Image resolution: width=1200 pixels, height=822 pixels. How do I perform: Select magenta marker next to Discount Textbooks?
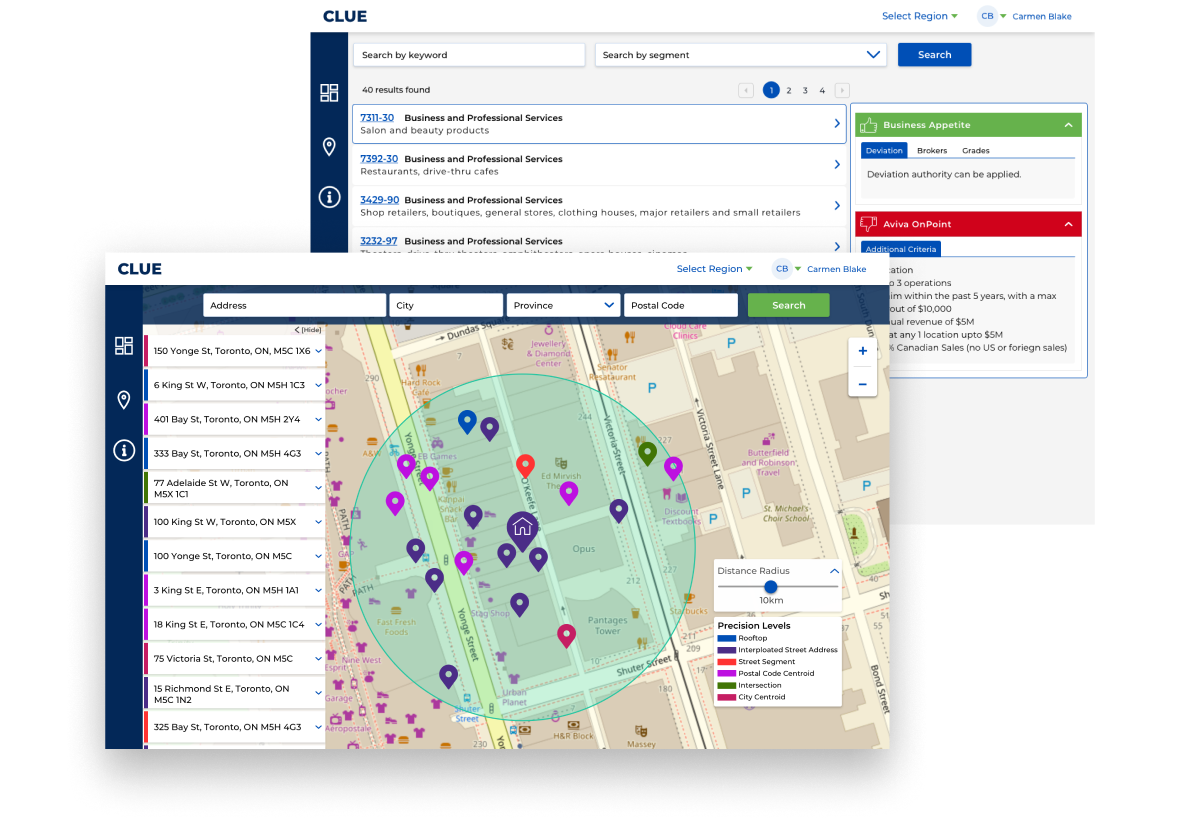[x=673, y=468]
